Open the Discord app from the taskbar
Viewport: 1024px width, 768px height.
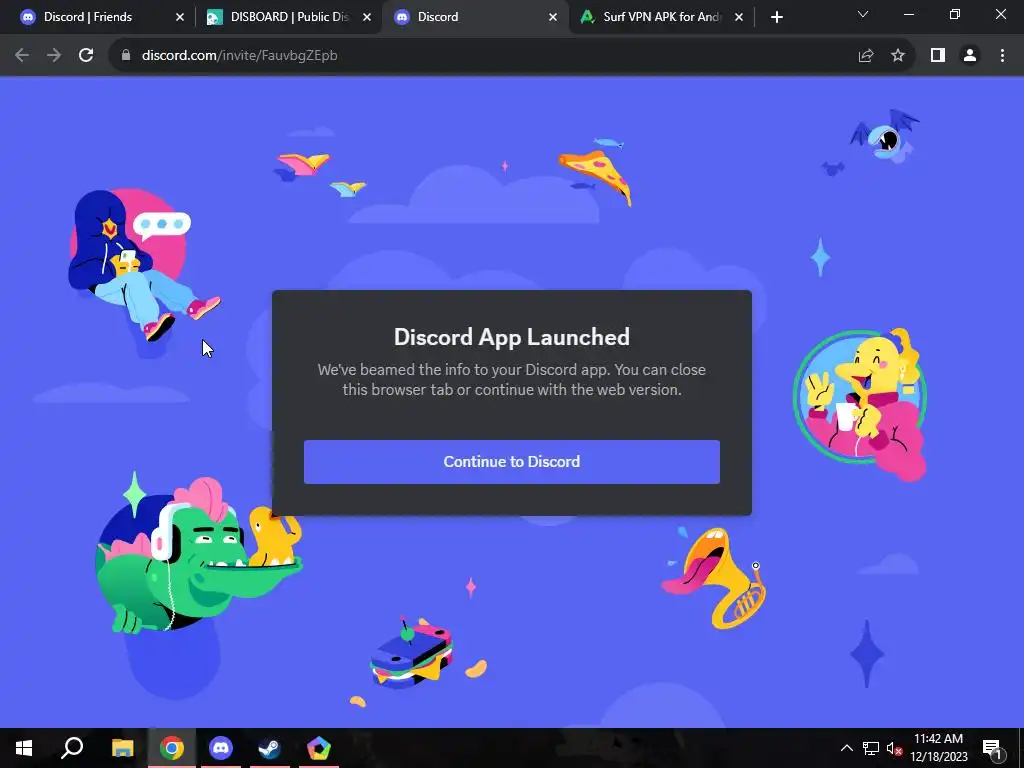click(221, 748)
